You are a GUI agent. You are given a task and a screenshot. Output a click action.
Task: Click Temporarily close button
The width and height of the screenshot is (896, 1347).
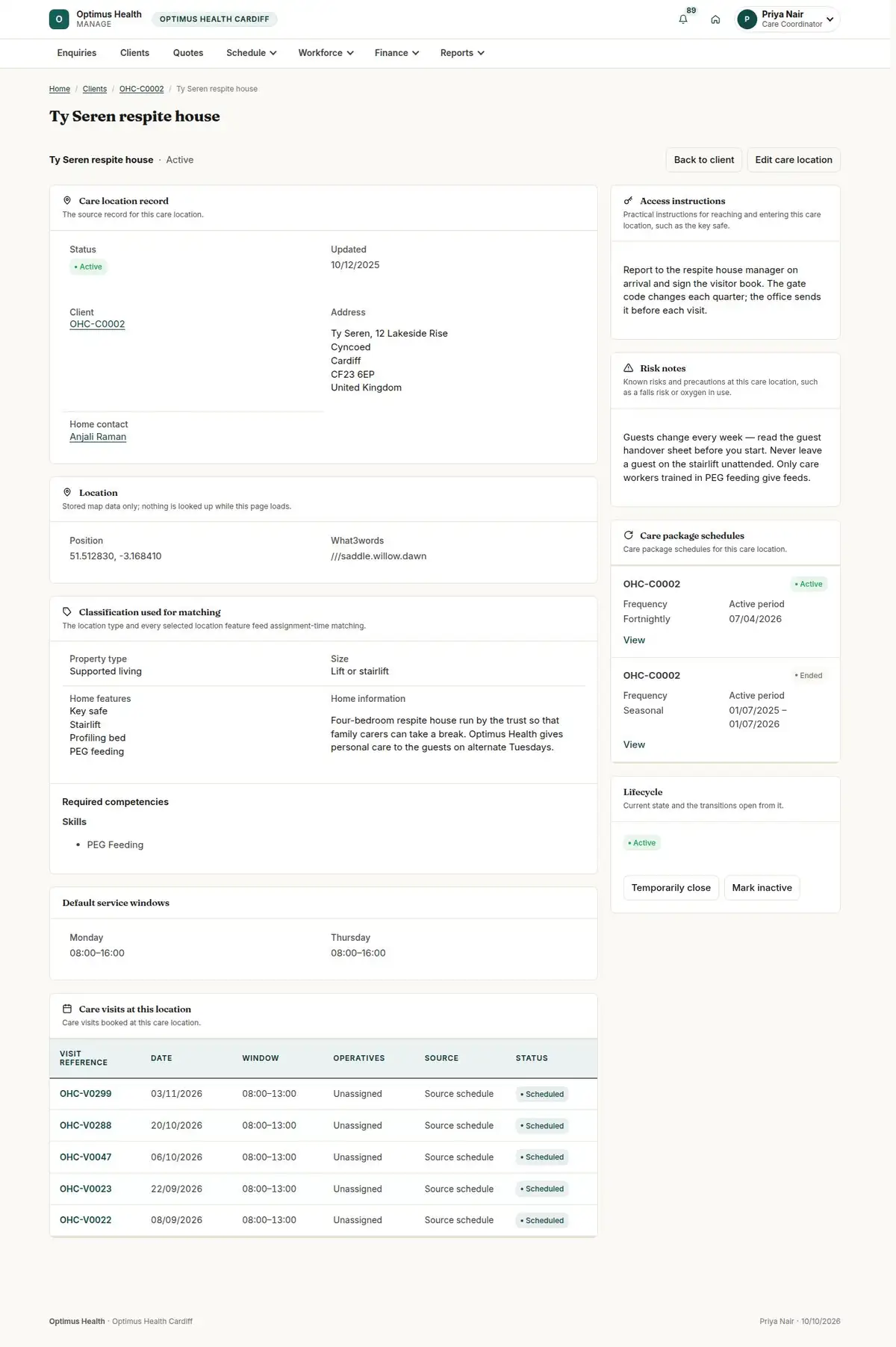tap(671, 888)
